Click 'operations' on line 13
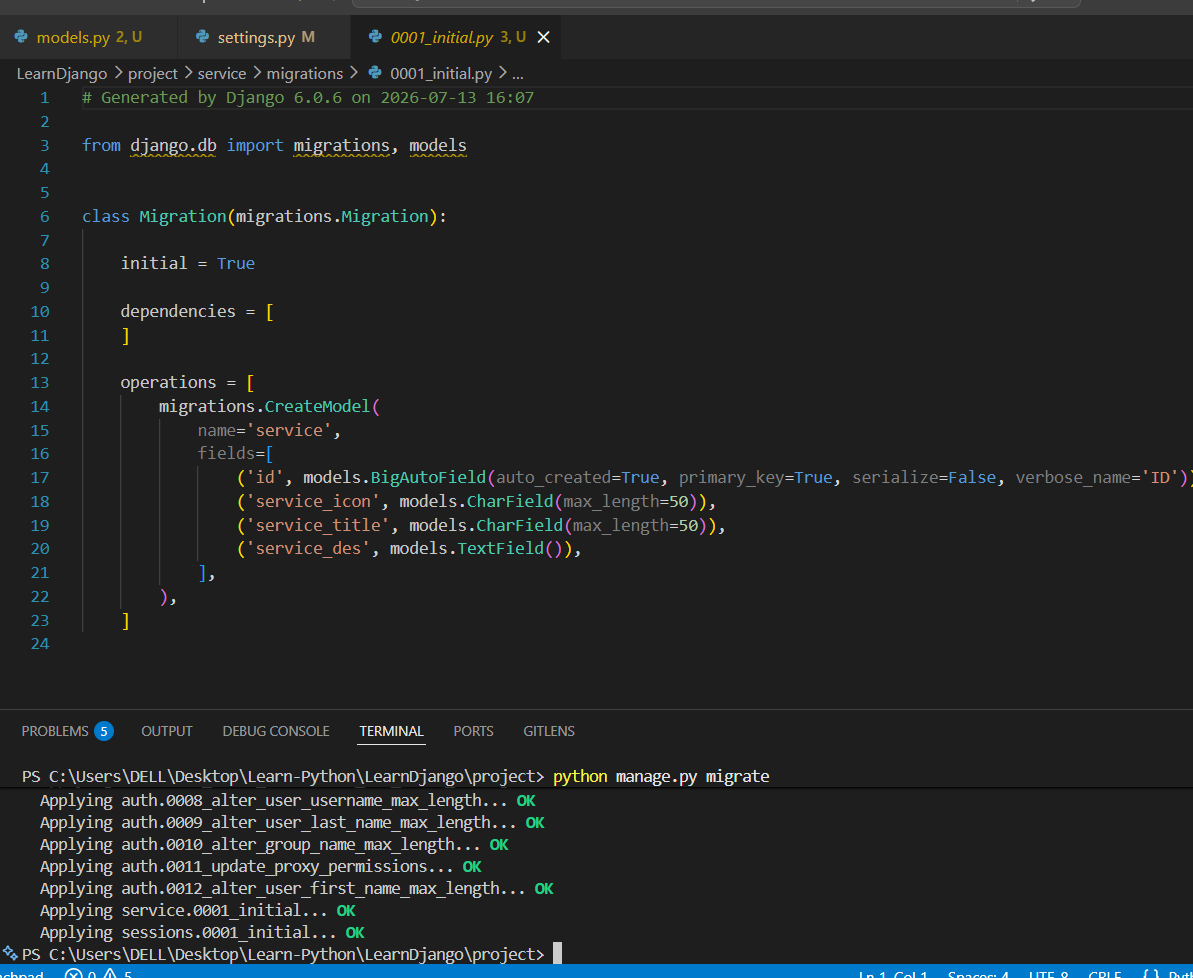The height and width of the screenshot is (978, 1193). (x=168, y=382)
